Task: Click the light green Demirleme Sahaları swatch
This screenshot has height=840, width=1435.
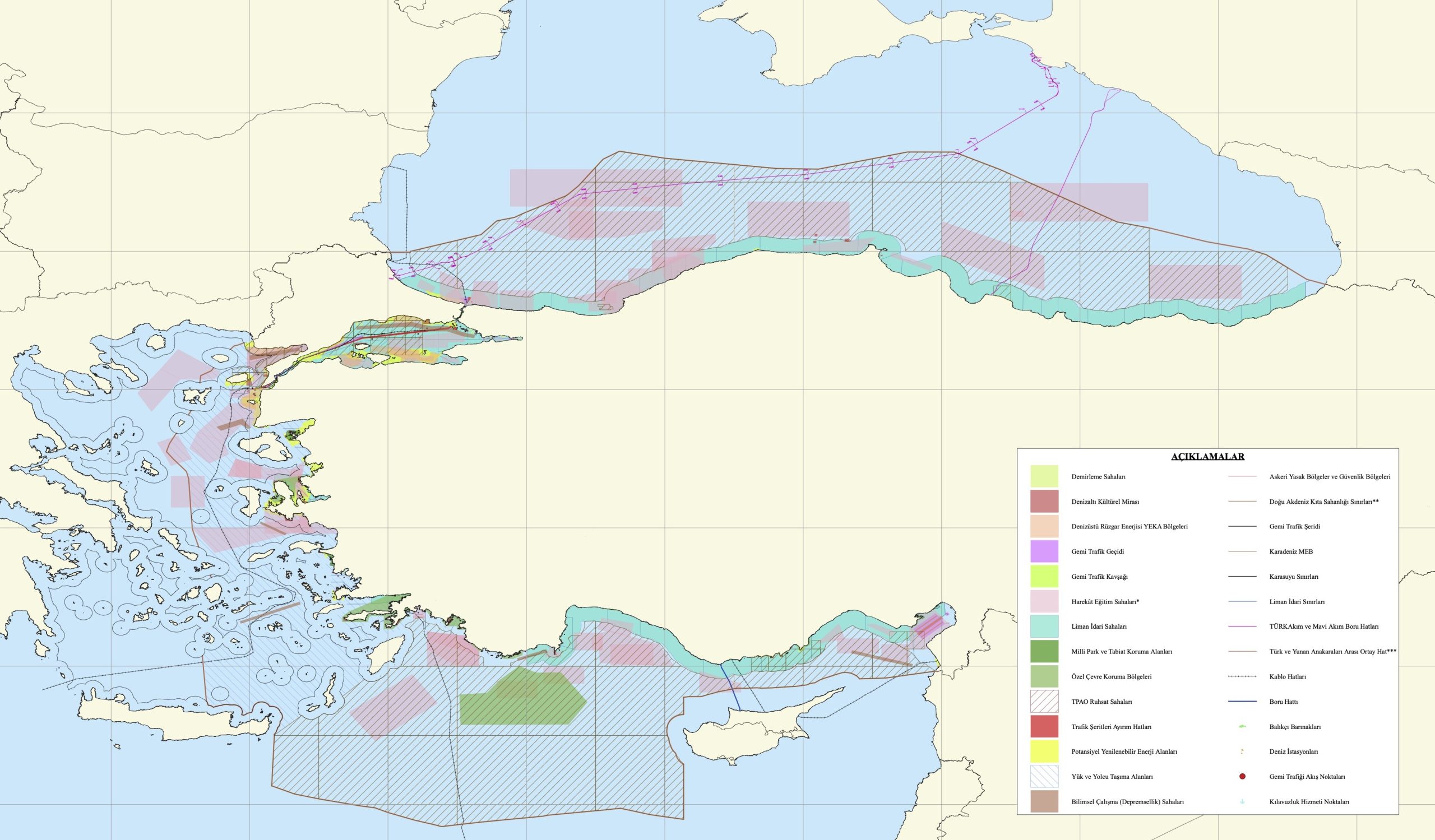Action: (1044, 476)
